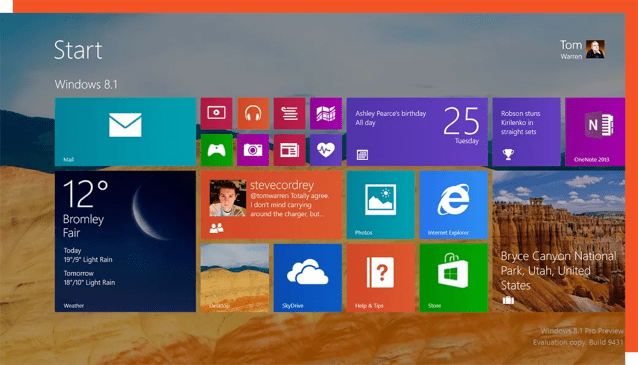Open Weather tile showing Bromley 12°

(125, 241)
